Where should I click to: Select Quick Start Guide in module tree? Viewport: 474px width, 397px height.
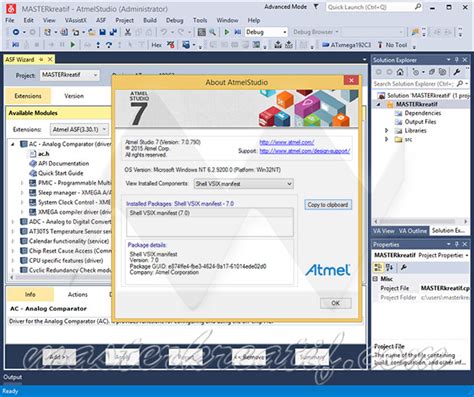point(61,173)
